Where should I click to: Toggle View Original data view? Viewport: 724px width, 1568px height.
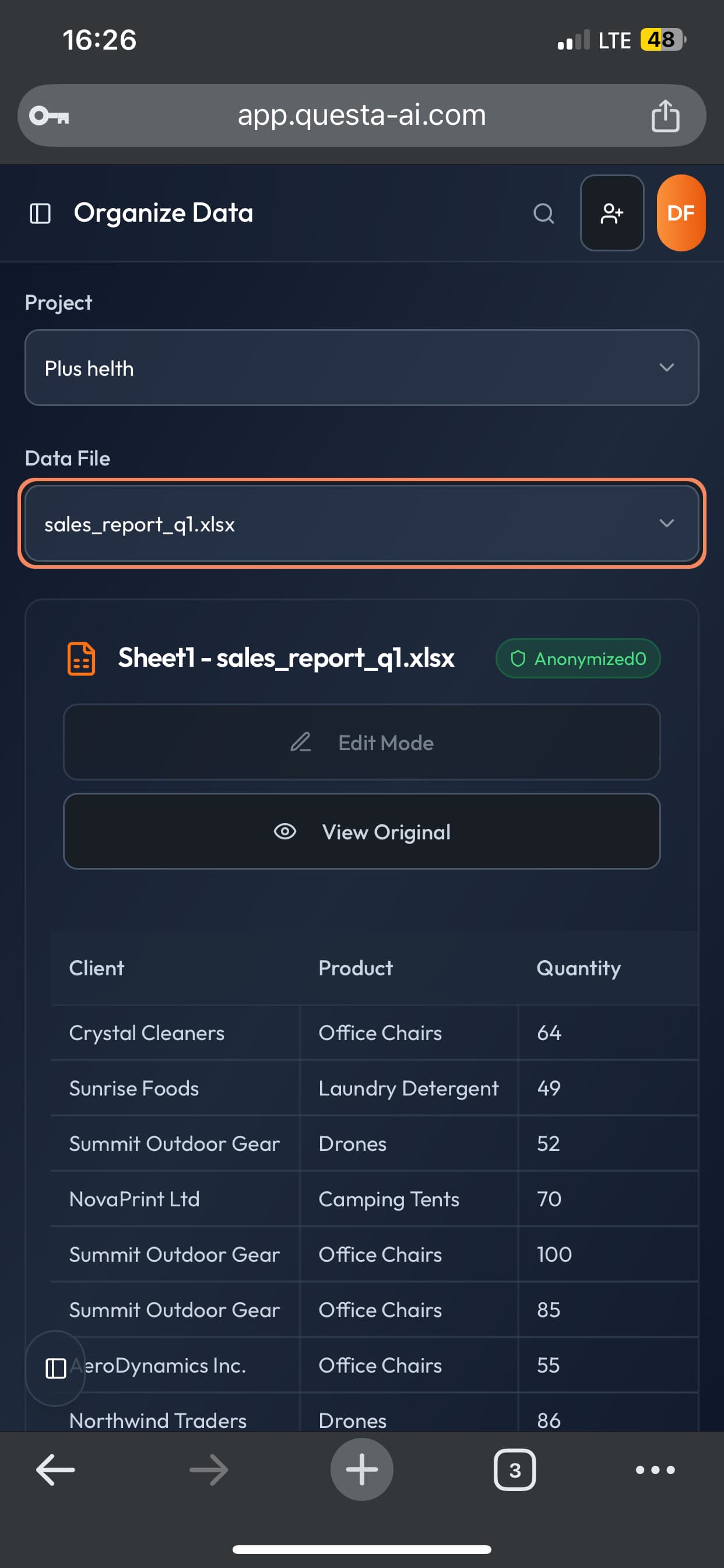pyautogui.click(x=361, y=831)
